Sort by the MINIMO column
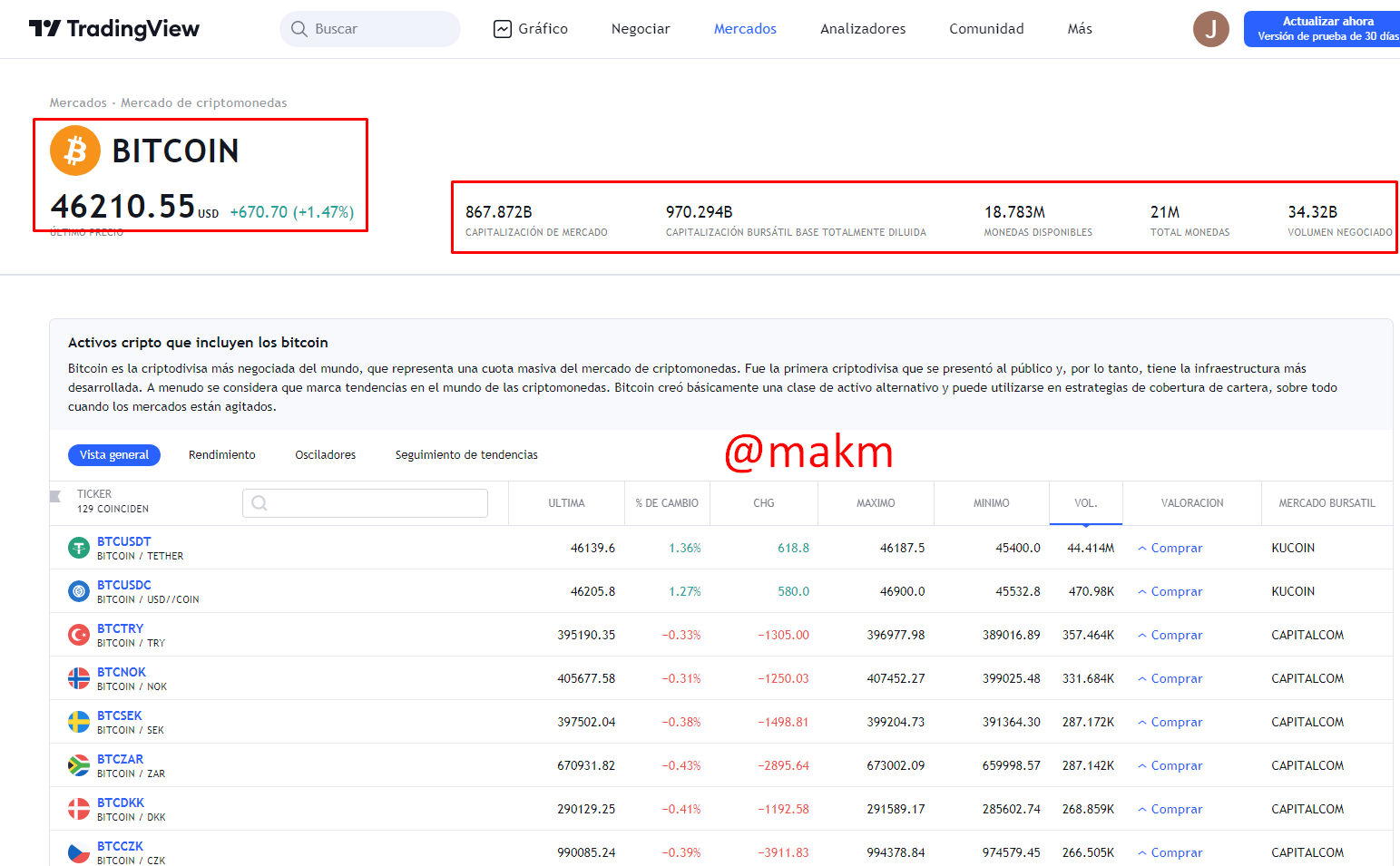The height and width of the screenshot is (866, 1400). click(x=992, y=503)
